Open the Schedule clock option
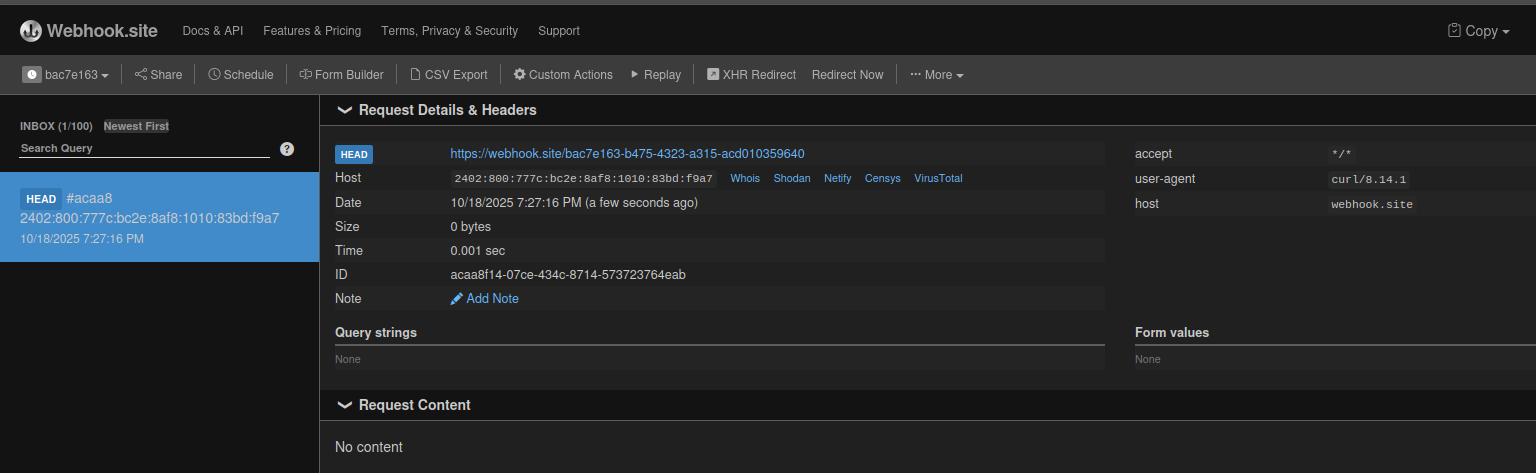 pyautogui.click(x=240, y=75)
